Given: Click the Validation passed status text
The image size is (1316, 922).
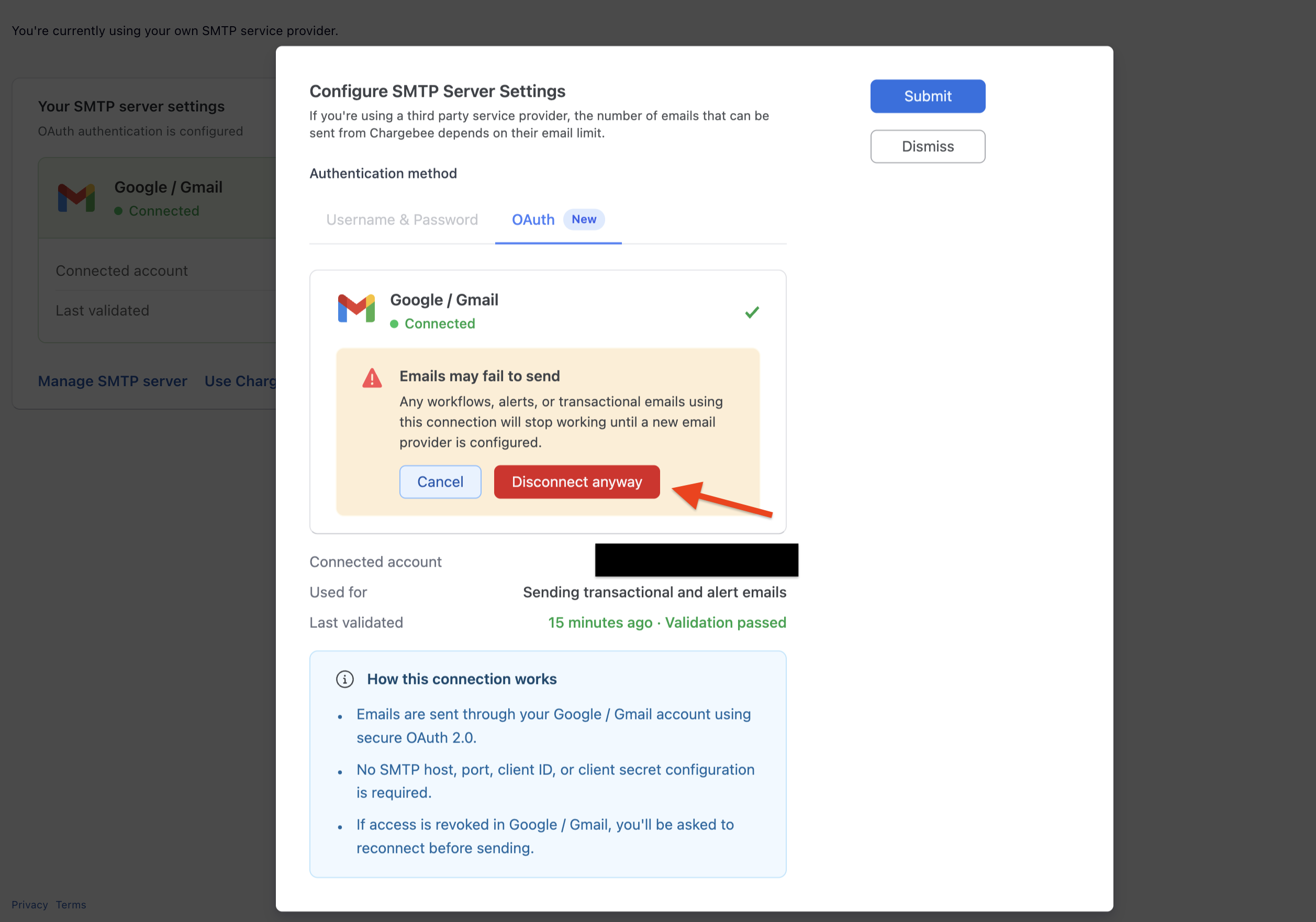Looking at the screenshot, I should [725, 623].
